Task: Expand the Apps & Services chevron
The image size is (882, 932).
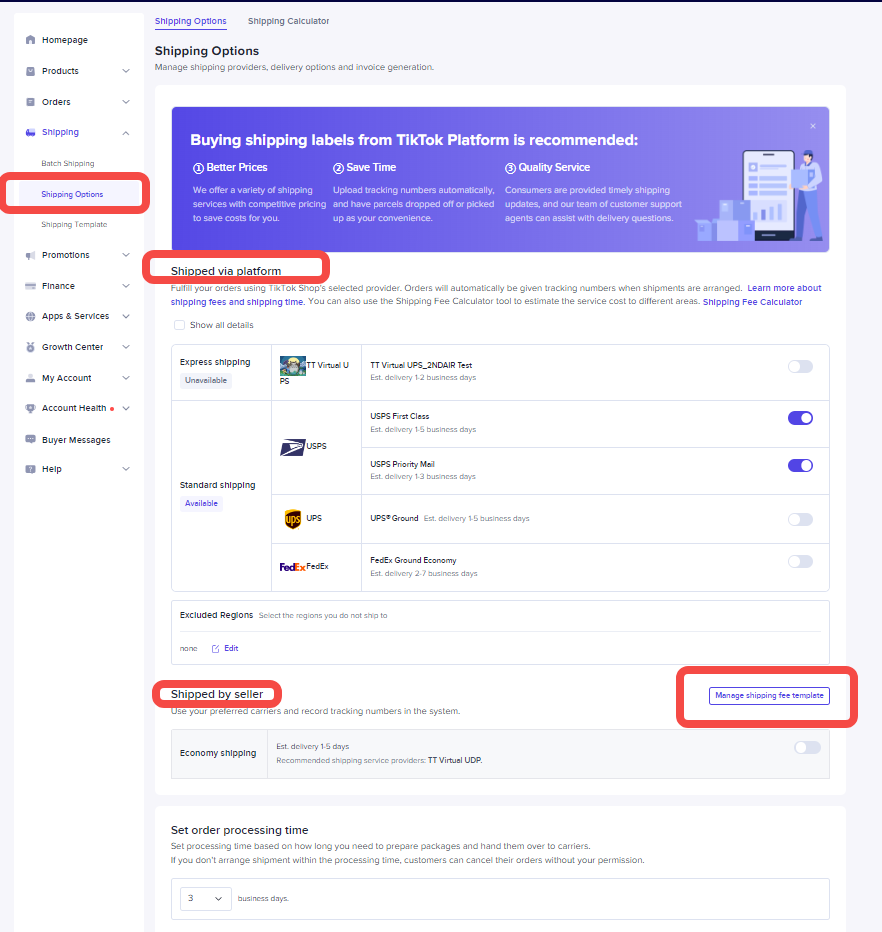Action: 126,316
